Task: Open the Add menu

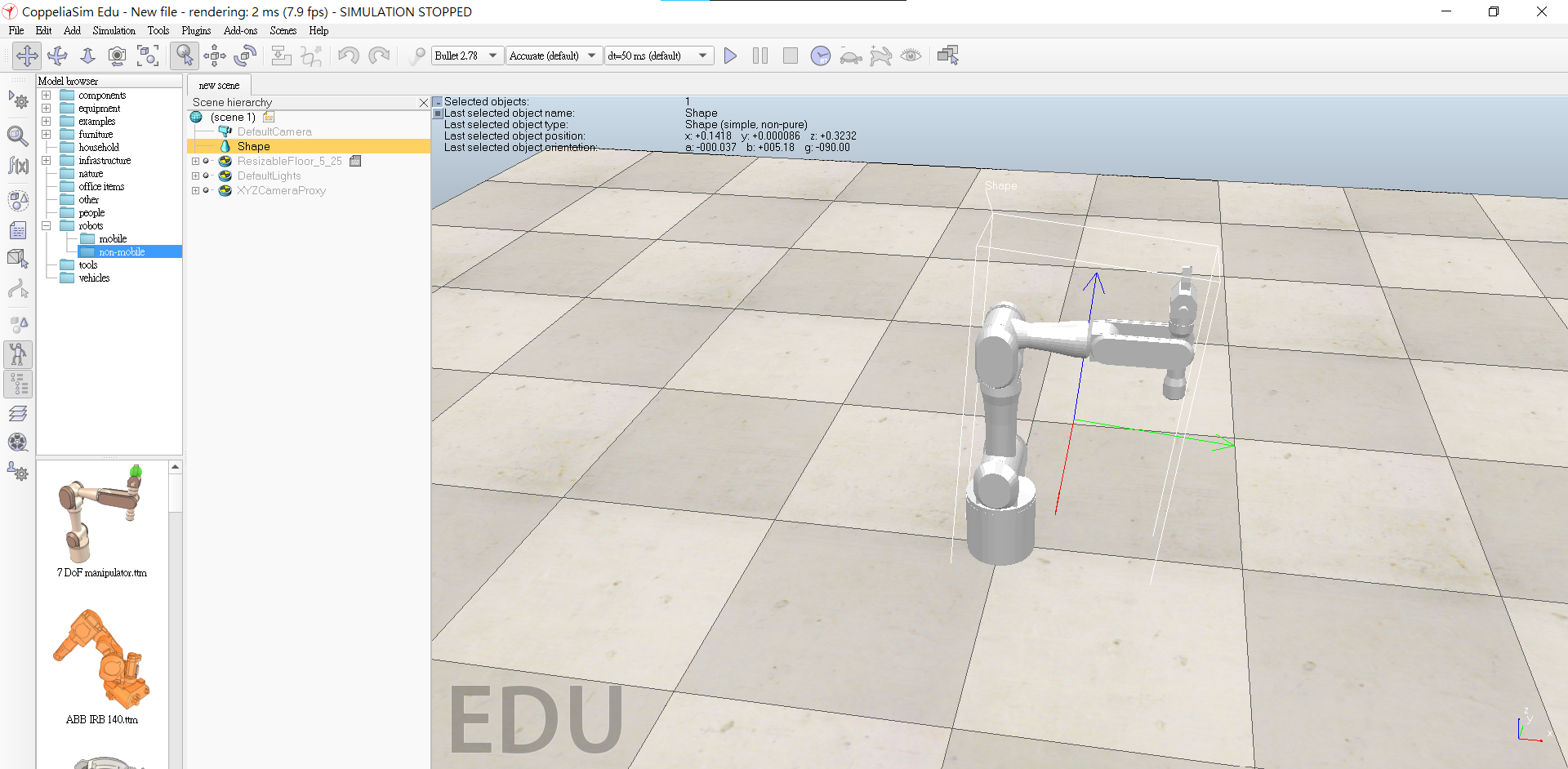Action: coord(72,30)
